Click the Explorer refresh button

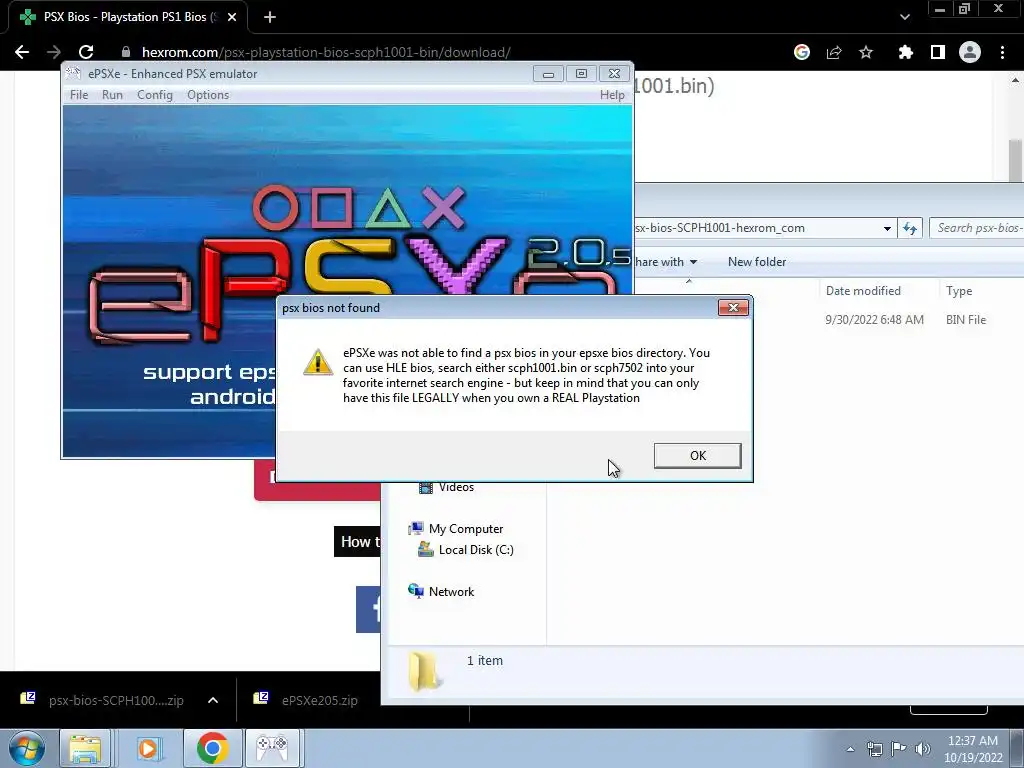(x=910, y=228)
